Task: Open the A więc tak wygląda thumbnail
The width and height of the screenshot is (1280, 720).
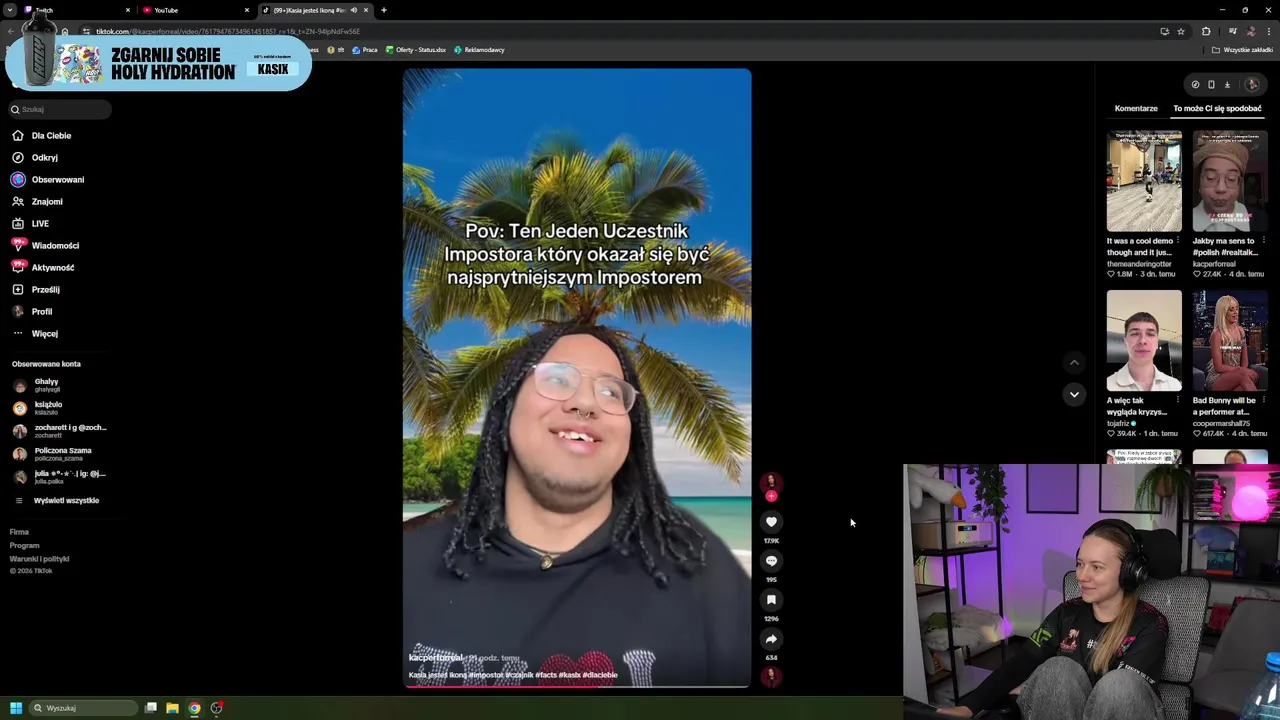Action: coord(1144,341)
